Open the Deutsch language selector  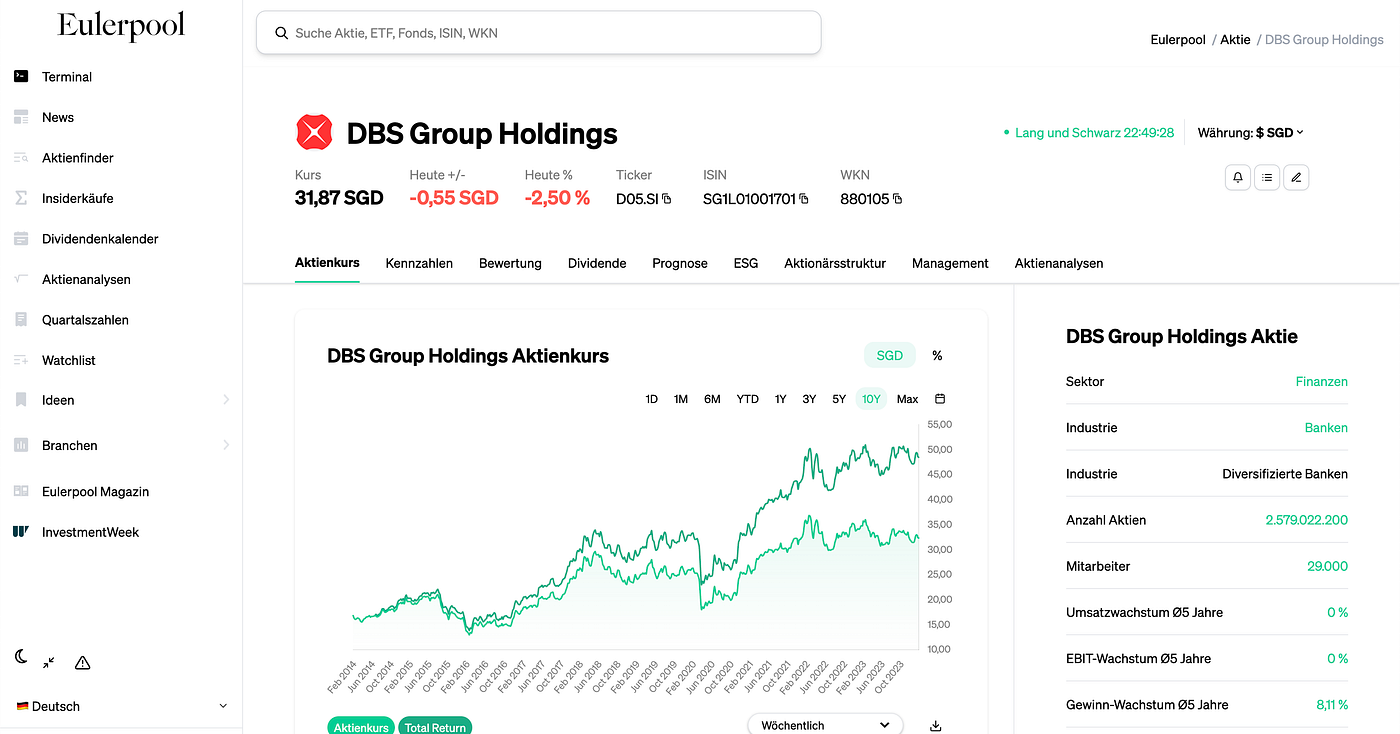click(122, 706)
